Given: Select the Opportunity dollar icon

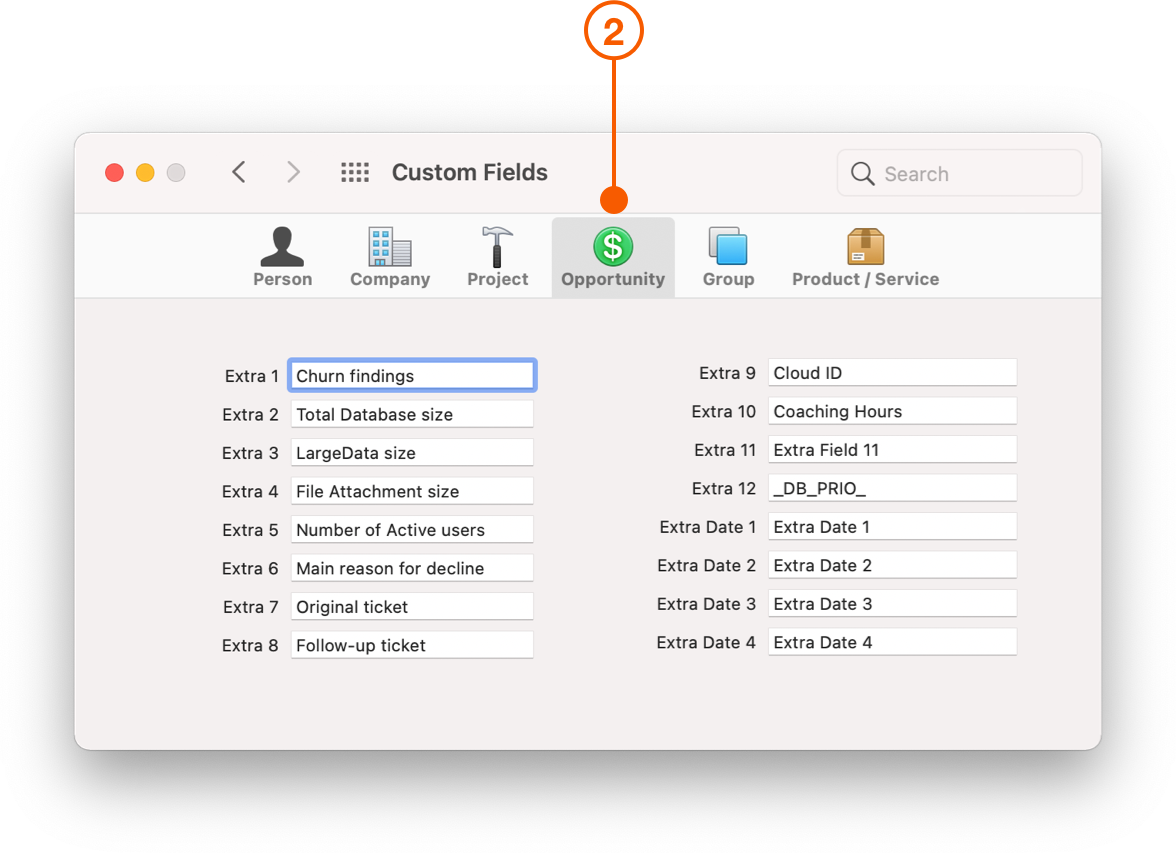Looking at the screenshot, I should pyautogui.click(x=613, y=247).
